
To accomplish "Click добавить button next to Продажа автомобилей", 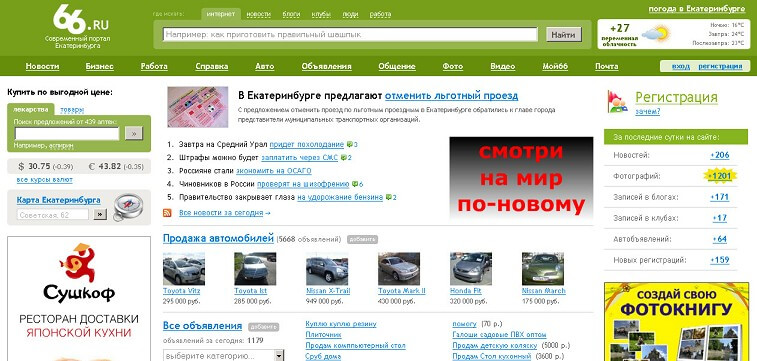I will (x=362, y=239).
